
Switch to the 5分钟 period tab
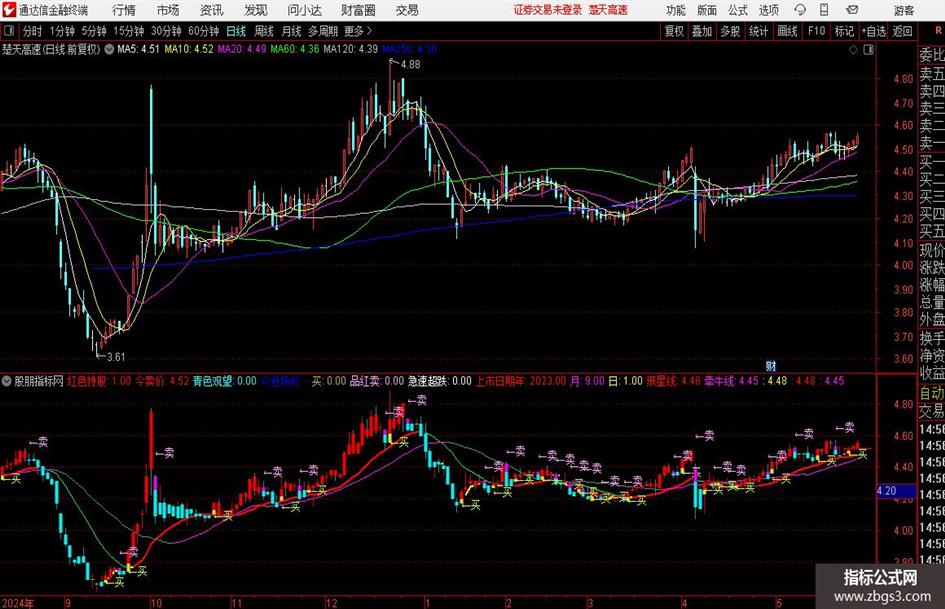[x=93, y=31]
